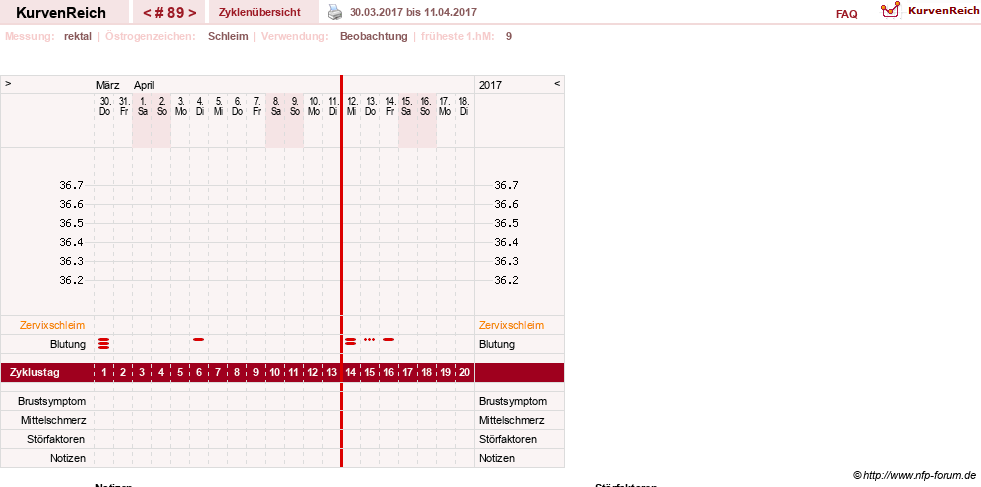The width and height of the screenshot is (981, 487).
Task: Click cycle day 17 in the Zyklustag bar
Action: click(x=407, y=372)
